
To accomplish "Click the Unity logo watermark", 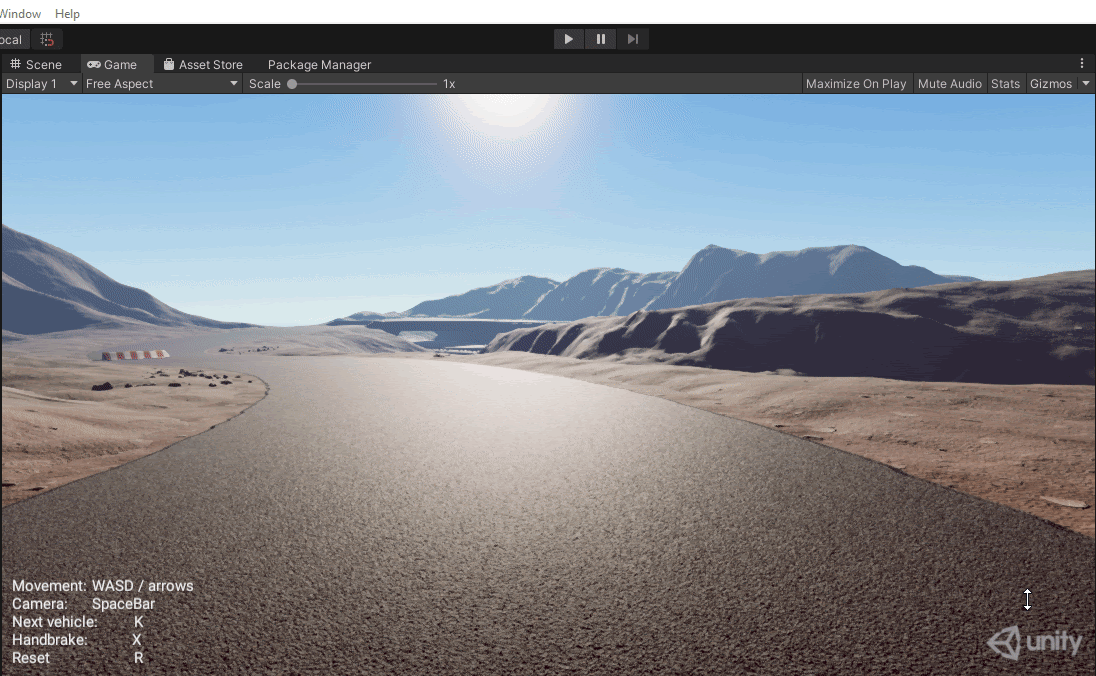I will 1036,642.
